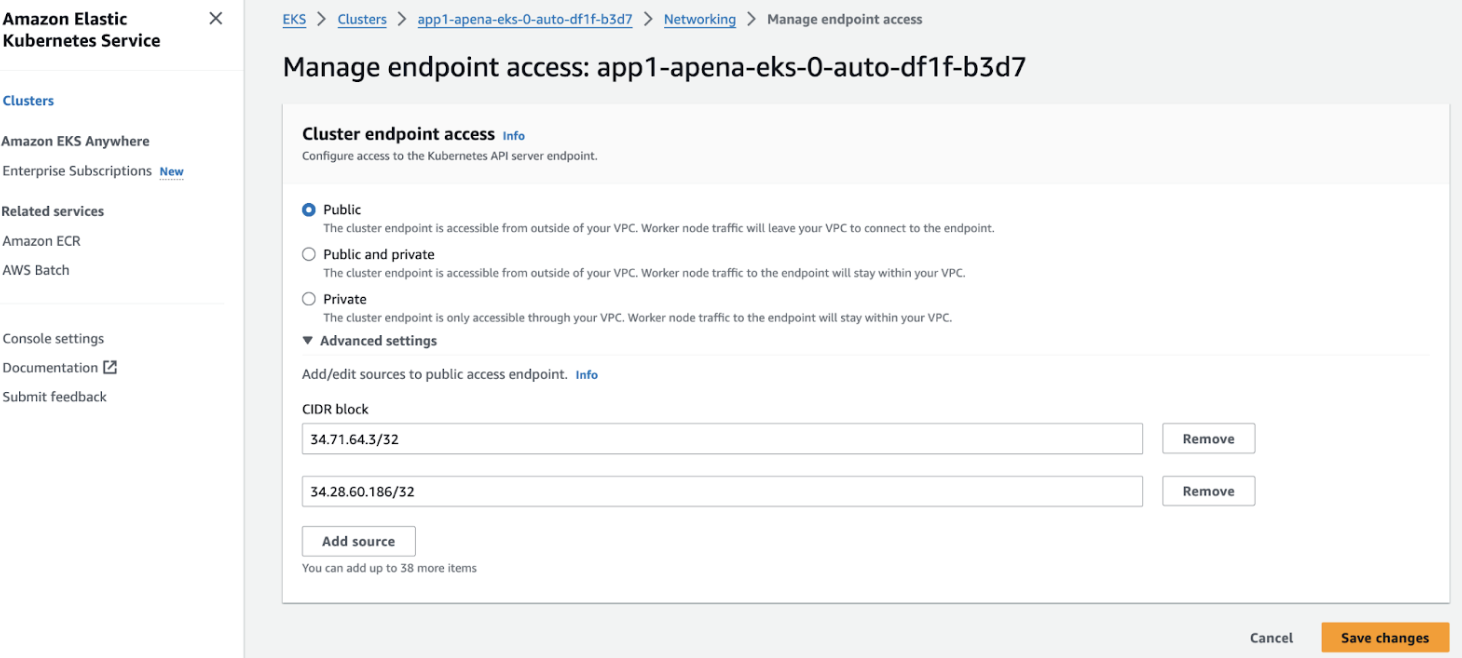The width and height of the screenshot is (1462, 658).
Task: Click Submit feedback in sidebar
Action: [54, 397]
